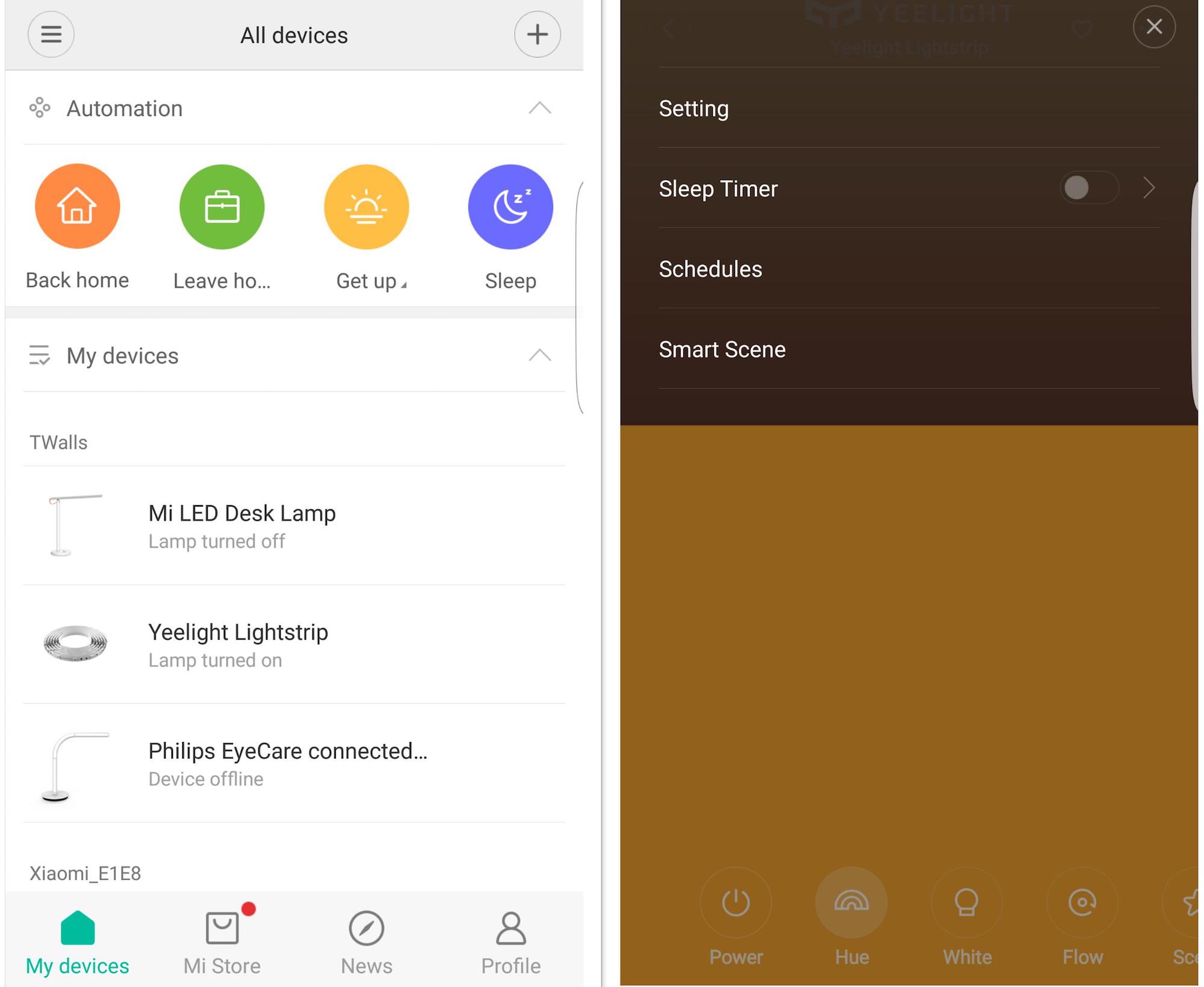
Task: Open Settings menu option
Action: pos(694,108)
